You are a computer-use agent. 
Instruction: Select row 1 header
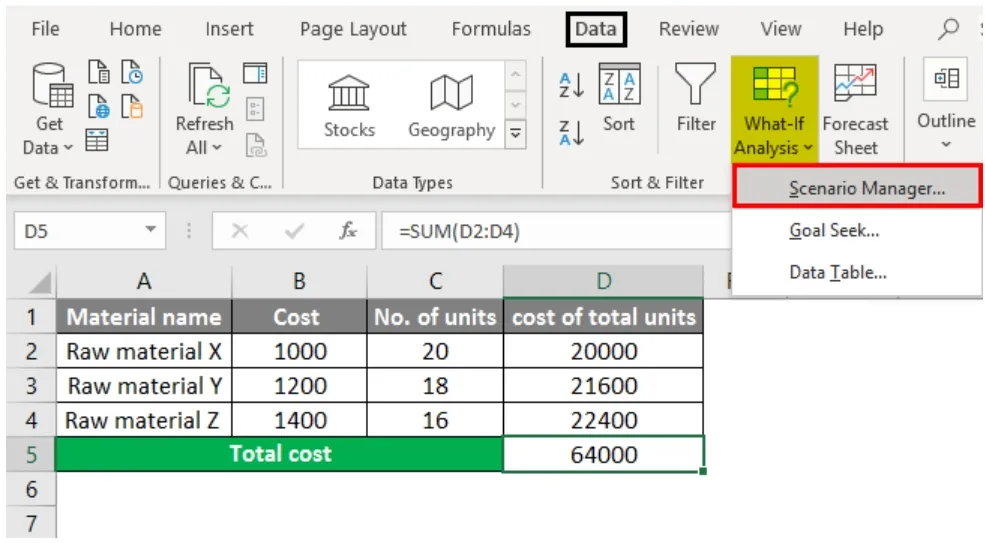click(x=31, y=316)
